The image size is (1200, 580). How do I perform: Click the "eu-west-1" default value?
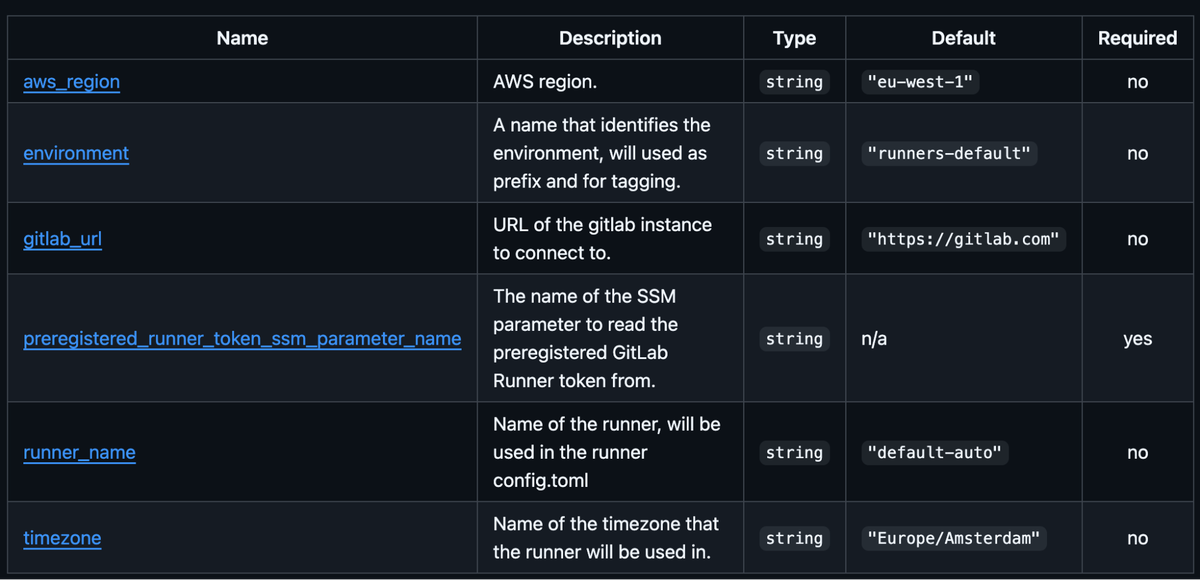point(920,82)
